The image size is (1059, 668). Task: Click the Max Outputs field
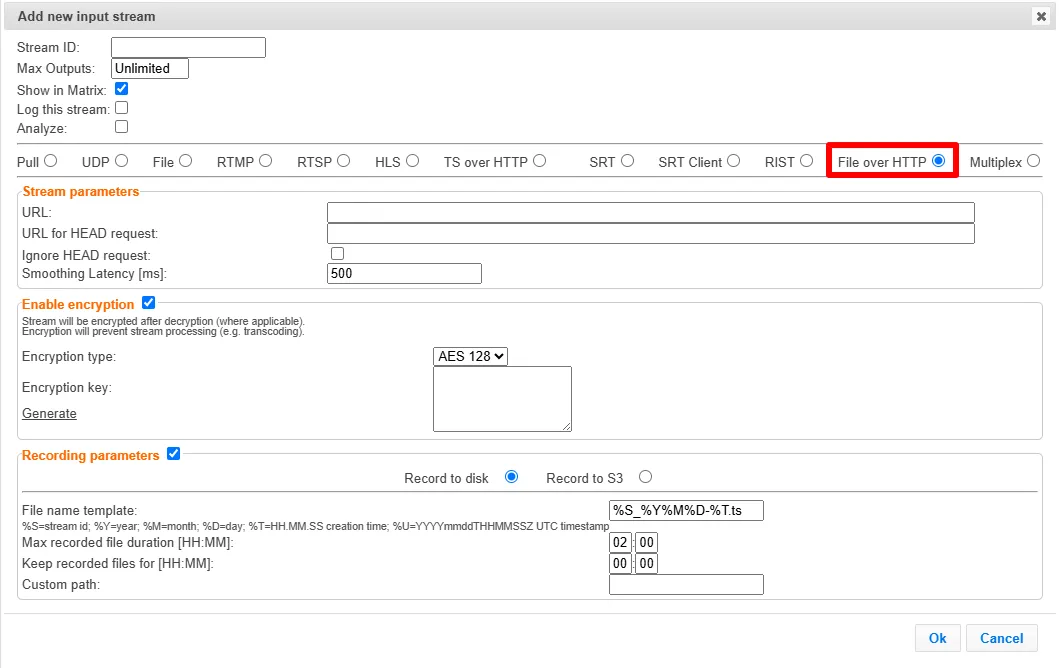point(150,68)
